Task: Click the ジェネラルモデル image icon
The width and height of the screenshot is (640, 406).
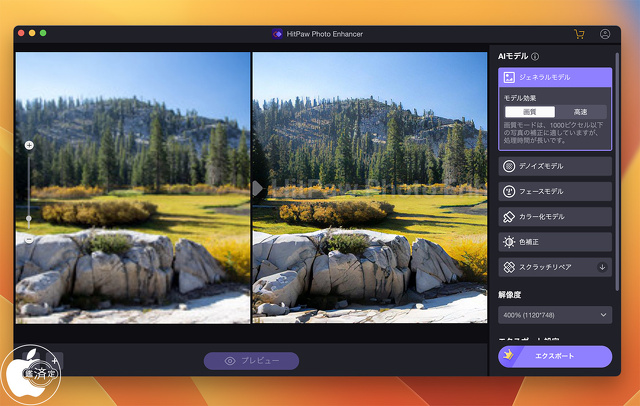Action: 509,77
